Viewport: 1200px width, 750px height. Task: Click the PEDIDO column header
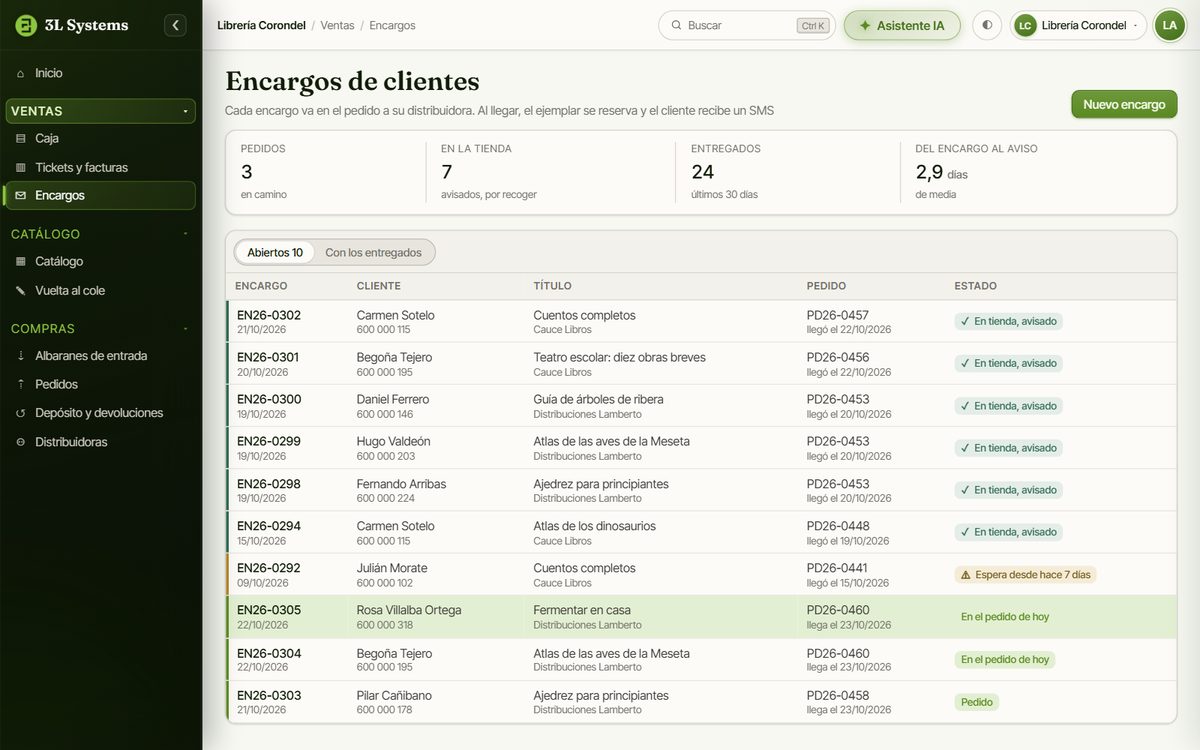pos(826,286)
